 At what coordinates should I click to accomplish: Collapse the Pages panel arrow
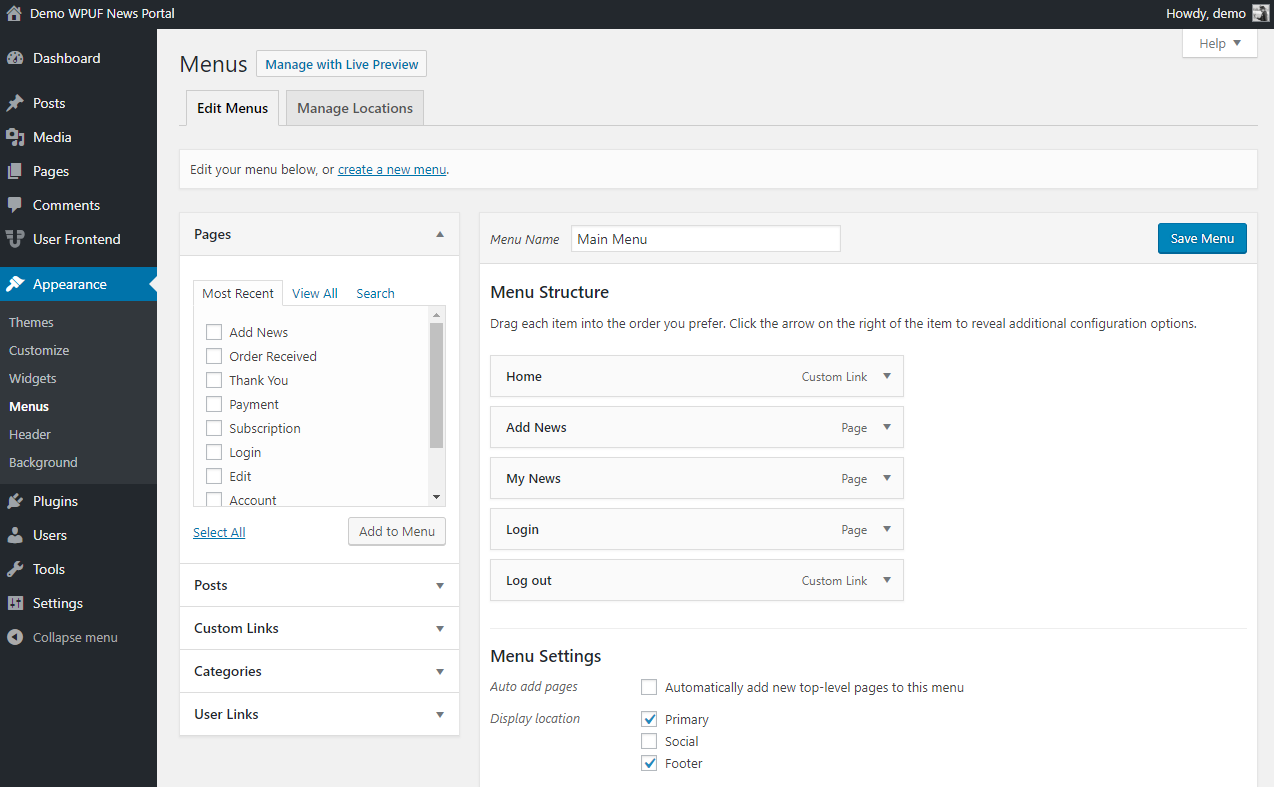pos(440,234)
